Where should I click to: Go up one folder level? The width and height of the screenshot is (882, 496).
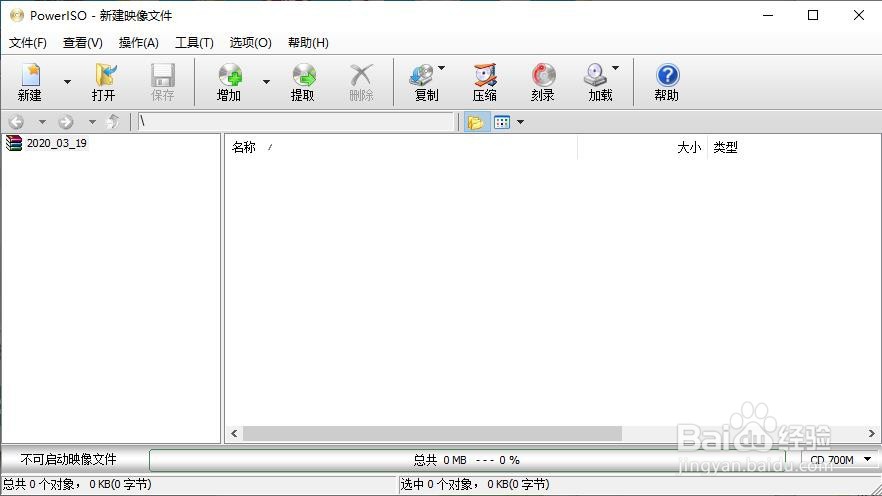coord(114,121)
